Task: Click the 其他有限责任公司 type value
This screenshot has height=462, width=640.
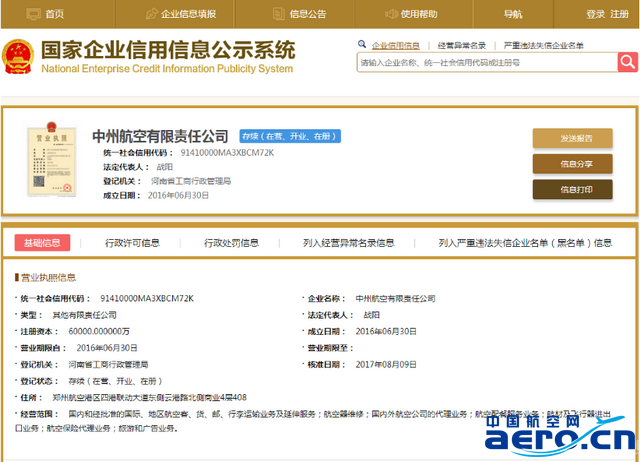Action: (84, 315)
